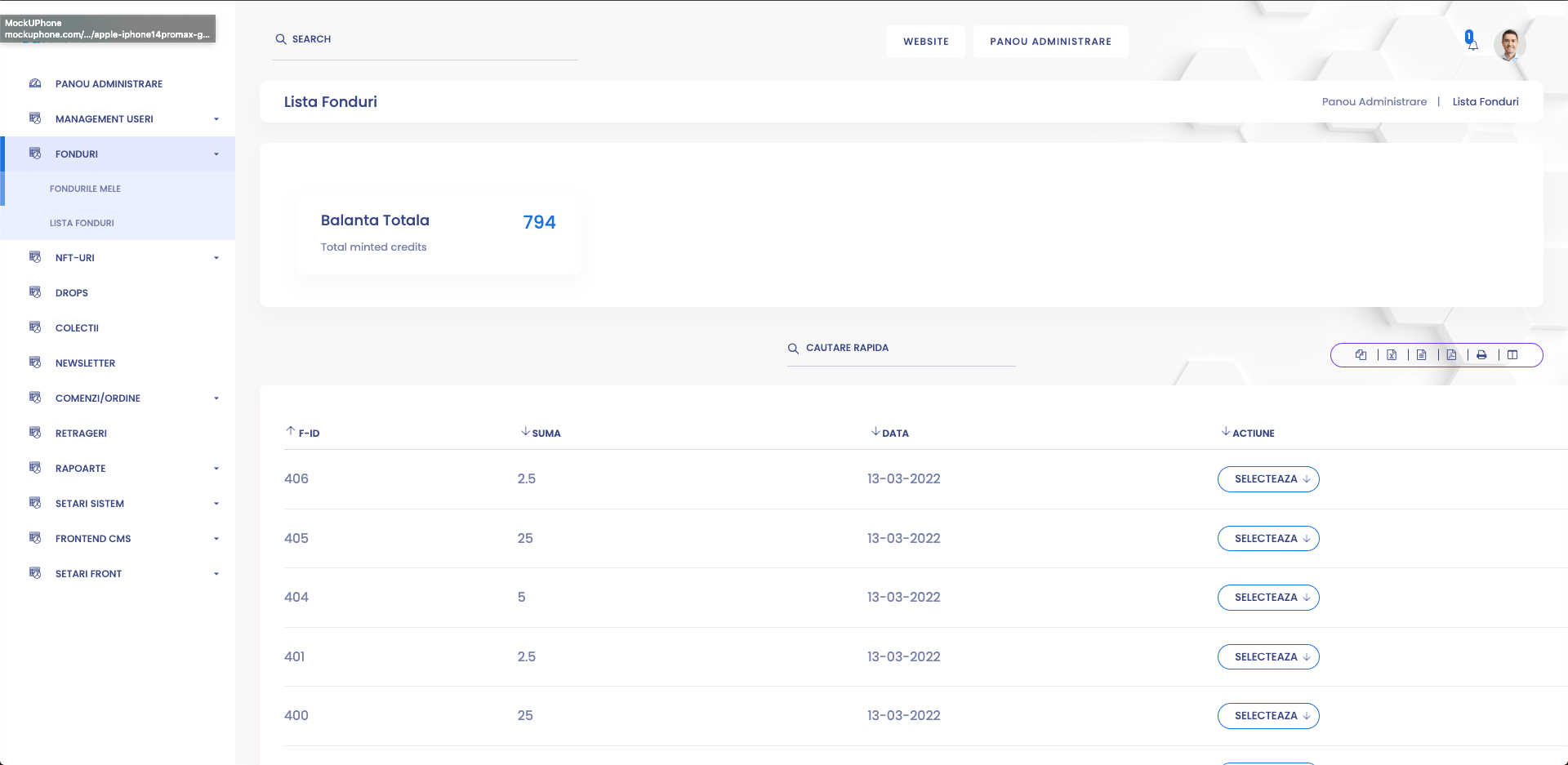Expand the Management Useri menu arrow
1568x765 pixels.
click(216, 119)
